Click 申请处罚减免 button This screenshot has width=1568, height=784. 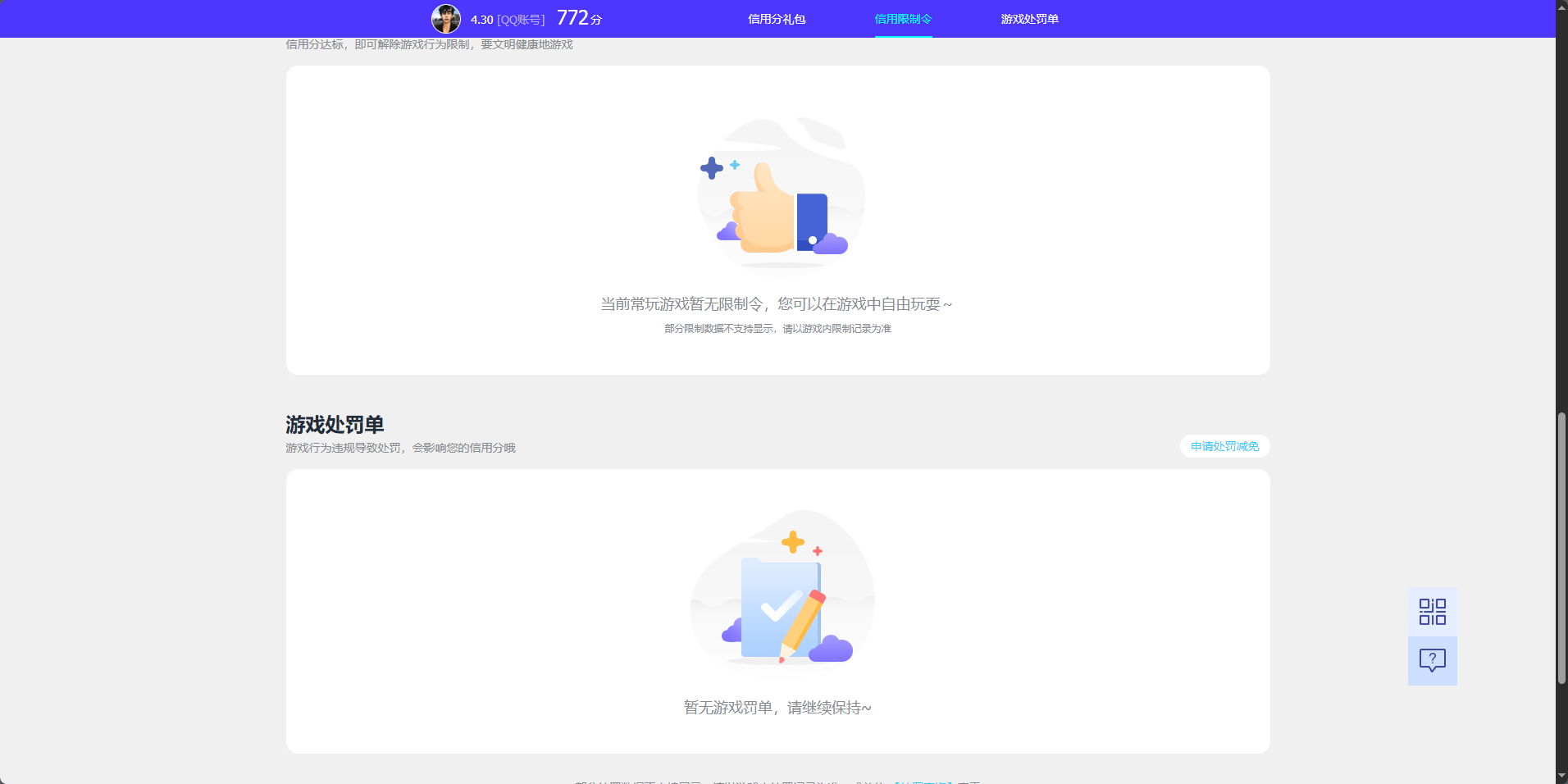[x=1224, y=446]
